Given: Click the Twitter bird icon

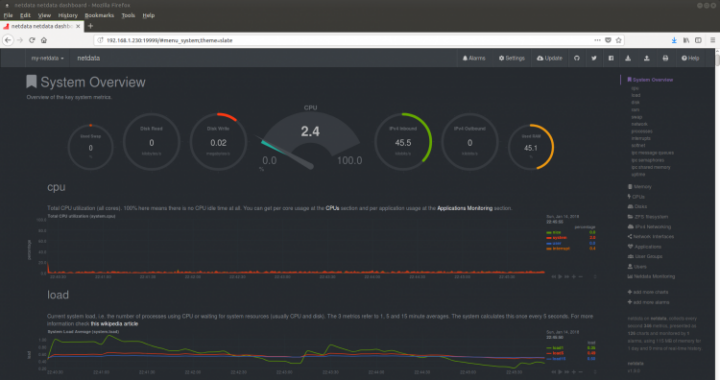Looking at the screenshot, I should point(594,58).
